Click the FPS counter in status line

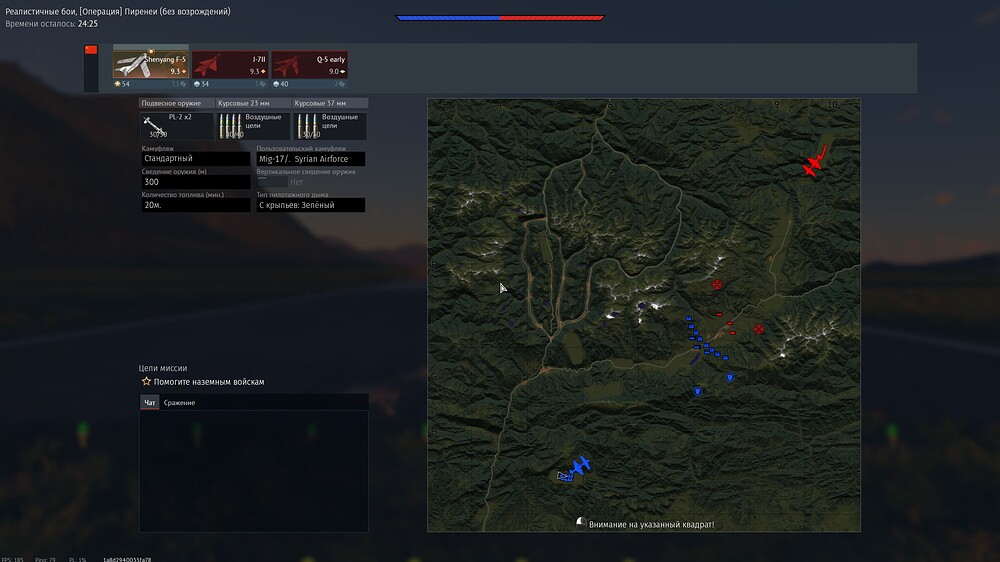tap(13, 559)
